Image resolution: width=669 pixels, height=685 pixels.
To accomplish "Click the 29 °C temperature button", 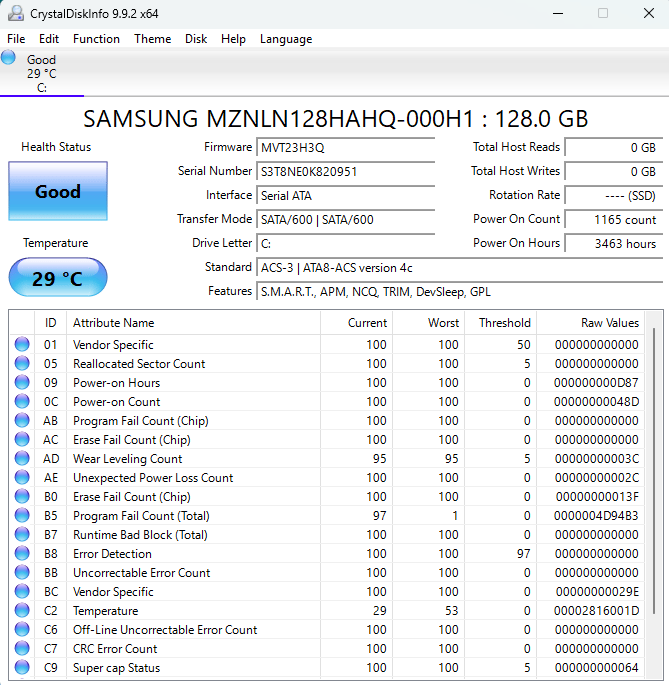I will (58, 277).
